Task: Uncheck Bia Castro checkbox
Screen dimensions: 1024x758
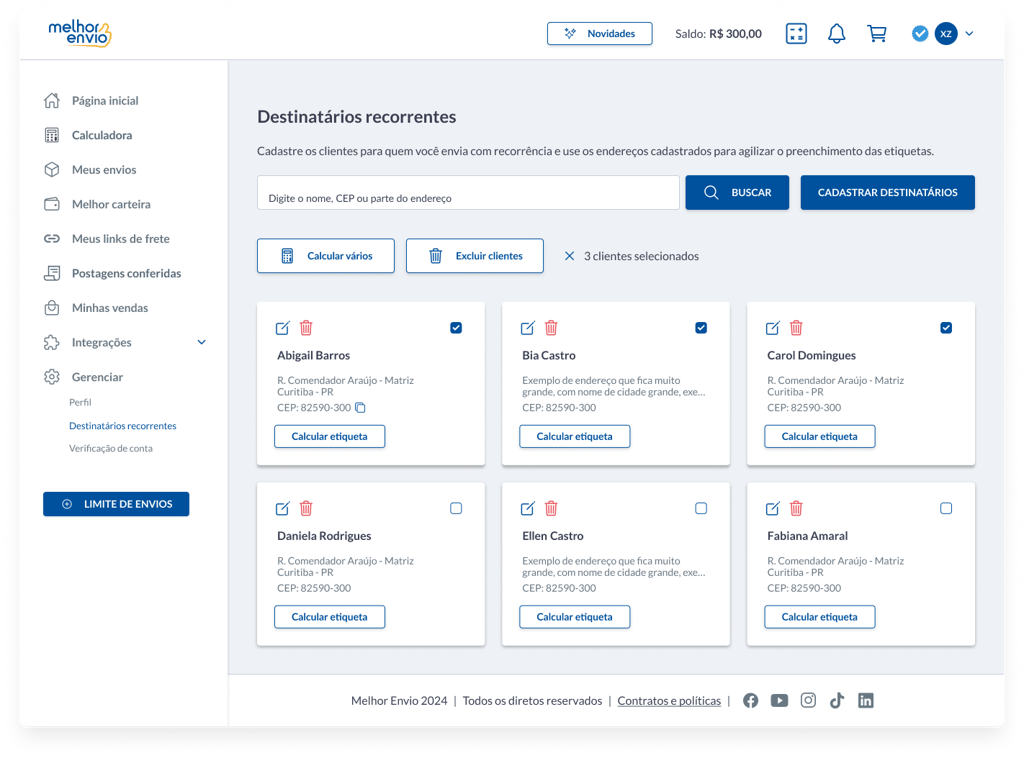Action: click(x=701, y=328)
